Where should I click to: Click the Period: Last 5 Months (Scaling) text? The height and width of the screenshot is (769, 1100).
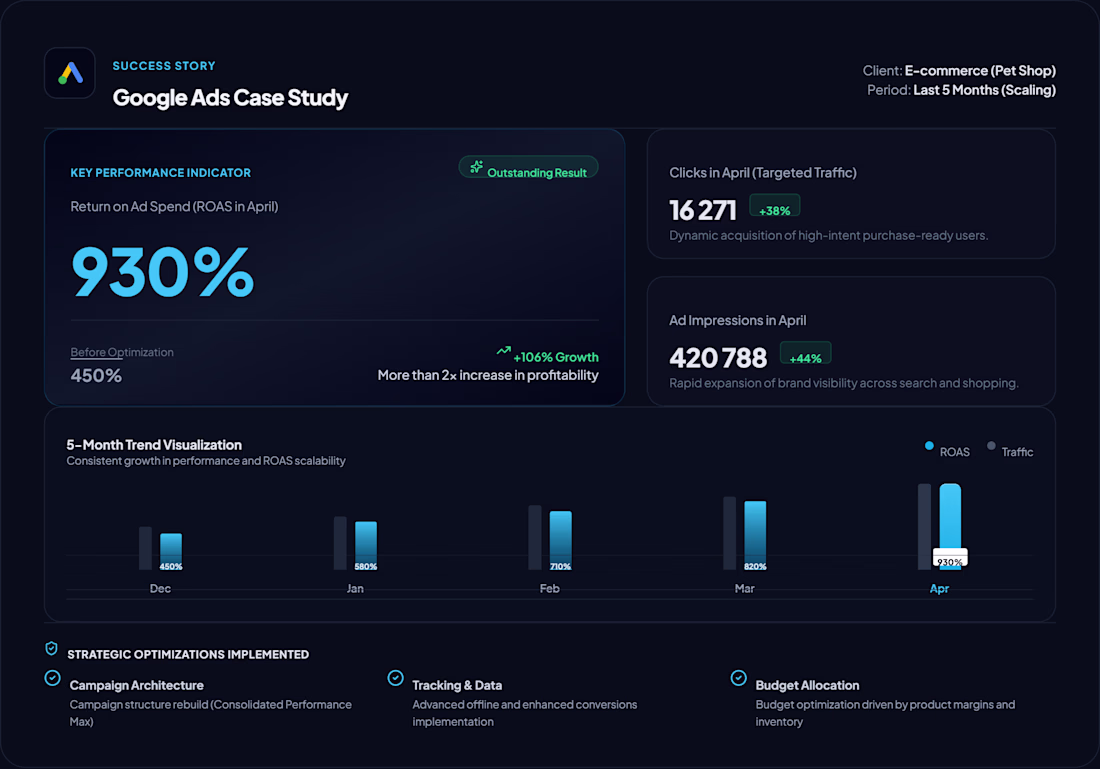point(961,90)
